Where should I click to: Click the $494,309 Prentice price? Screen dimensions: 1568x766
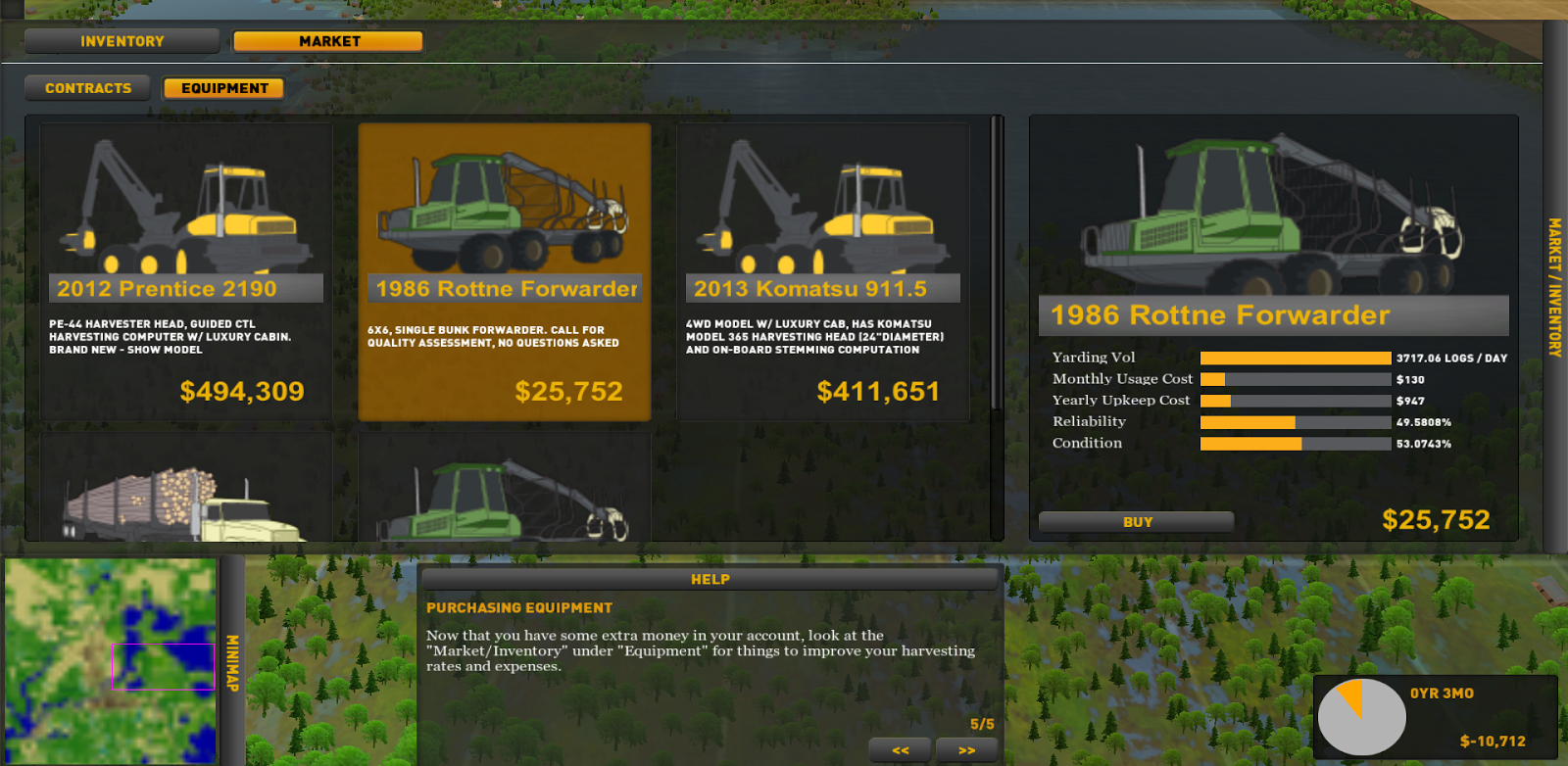[242, 392]
